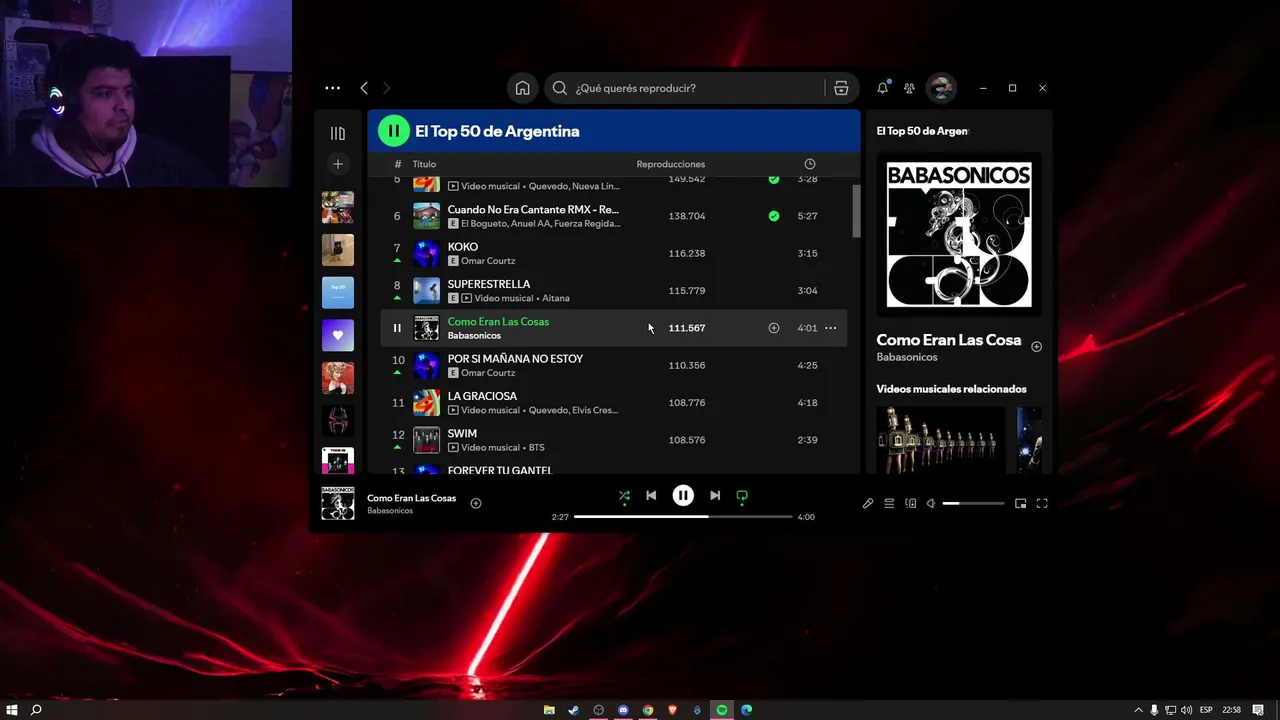1280x720 pixels.
Task: Select the track LA GRACIOSA
Action: click(482, 396)
